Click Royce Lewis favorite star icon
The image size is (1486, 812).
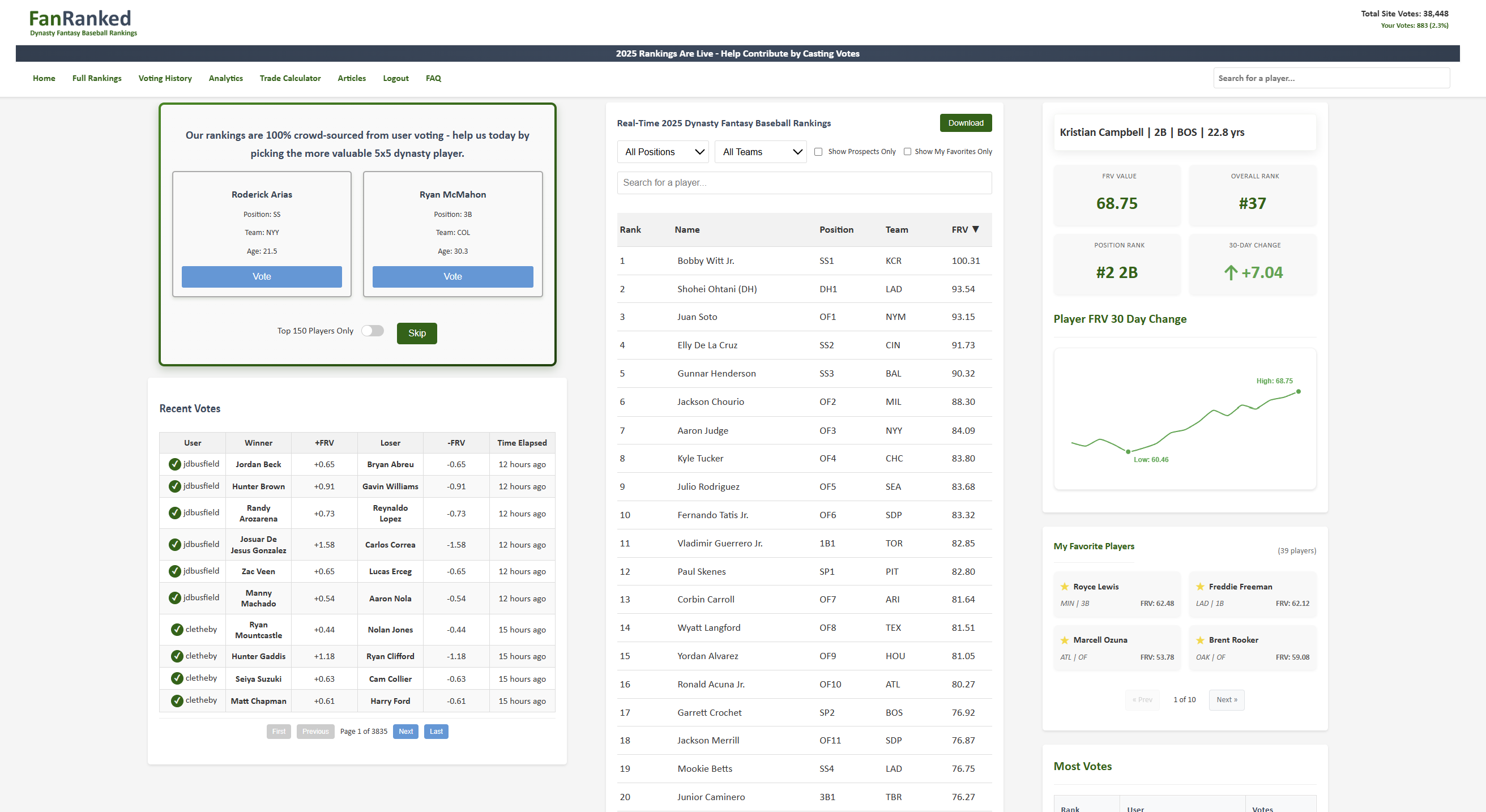tap(1064, 587)
